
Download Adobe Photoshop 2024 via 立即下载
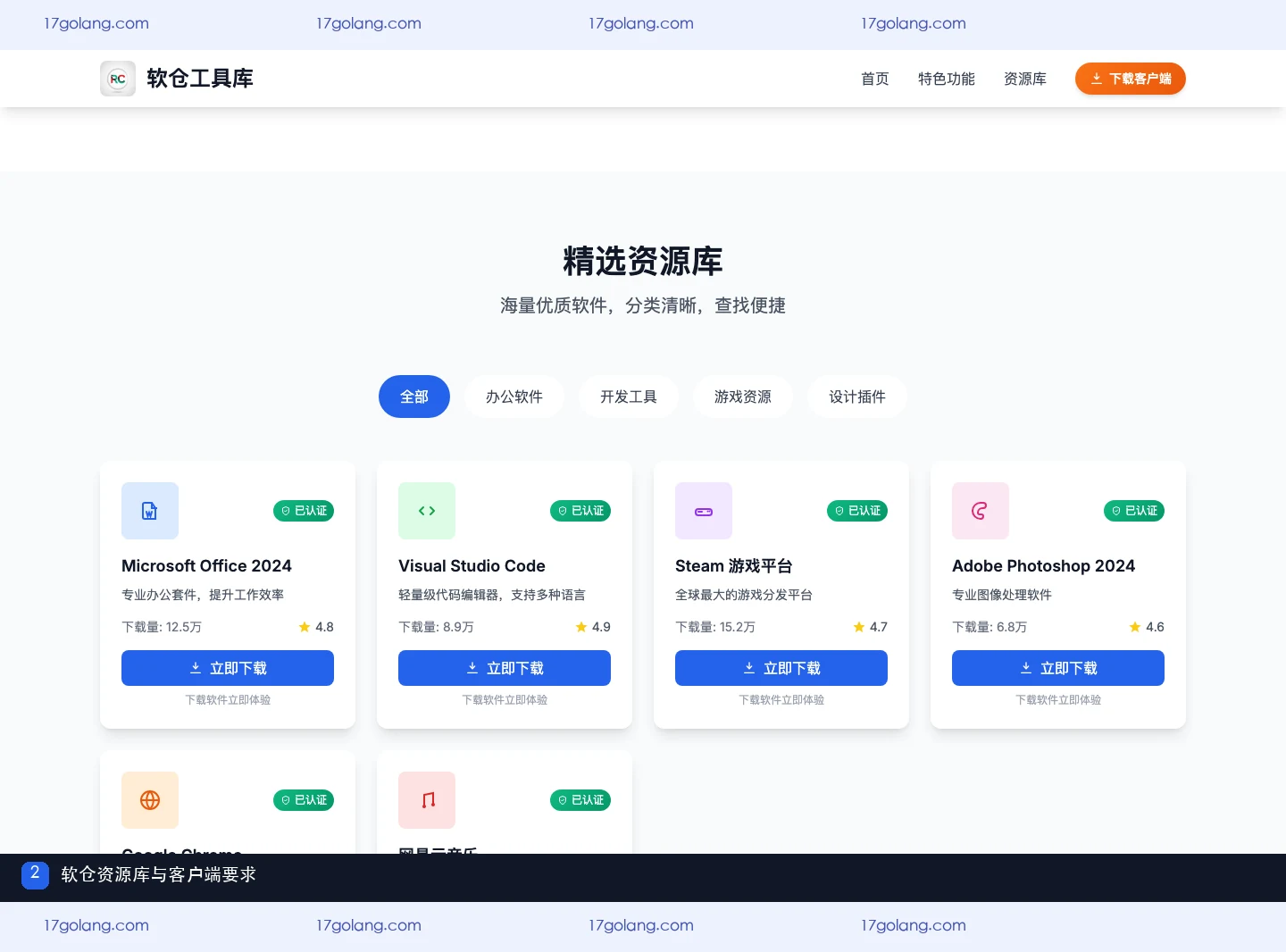[1058, 668]
